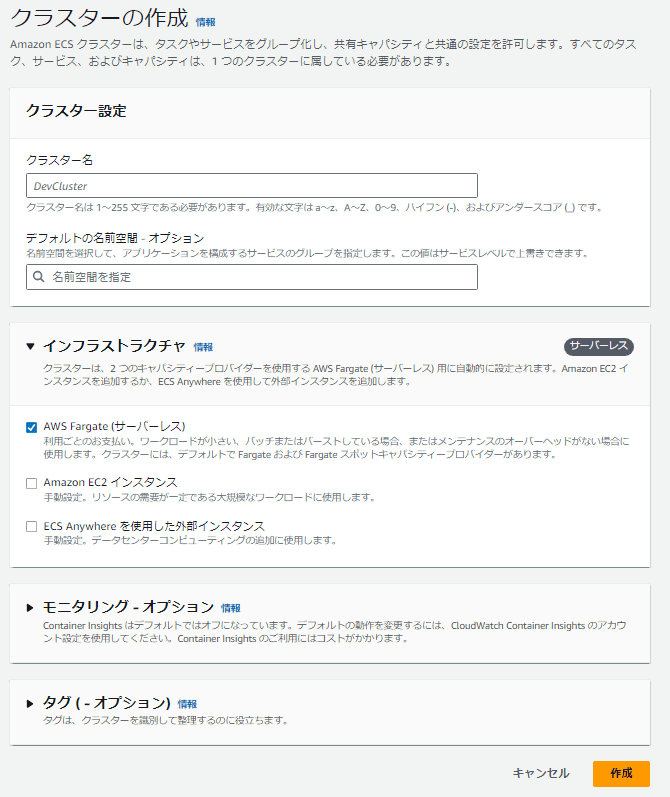This screenshot has height=797, width=670.
Task: Click the search magnifier icon in namespace field
Action: [38, 277]
